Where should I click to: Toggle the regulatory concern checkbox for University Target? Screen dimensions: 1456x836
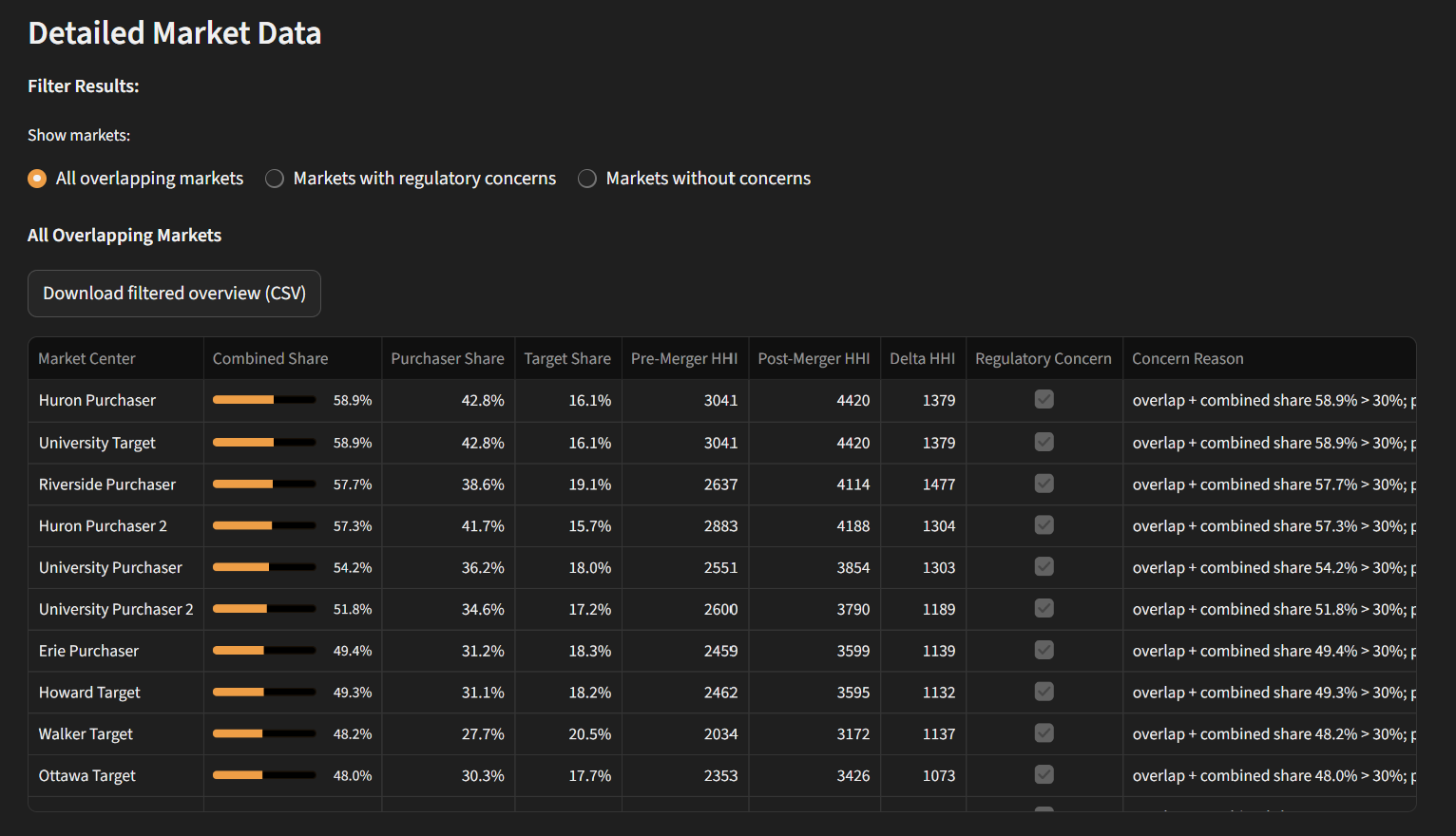(x=1044, y=442)
